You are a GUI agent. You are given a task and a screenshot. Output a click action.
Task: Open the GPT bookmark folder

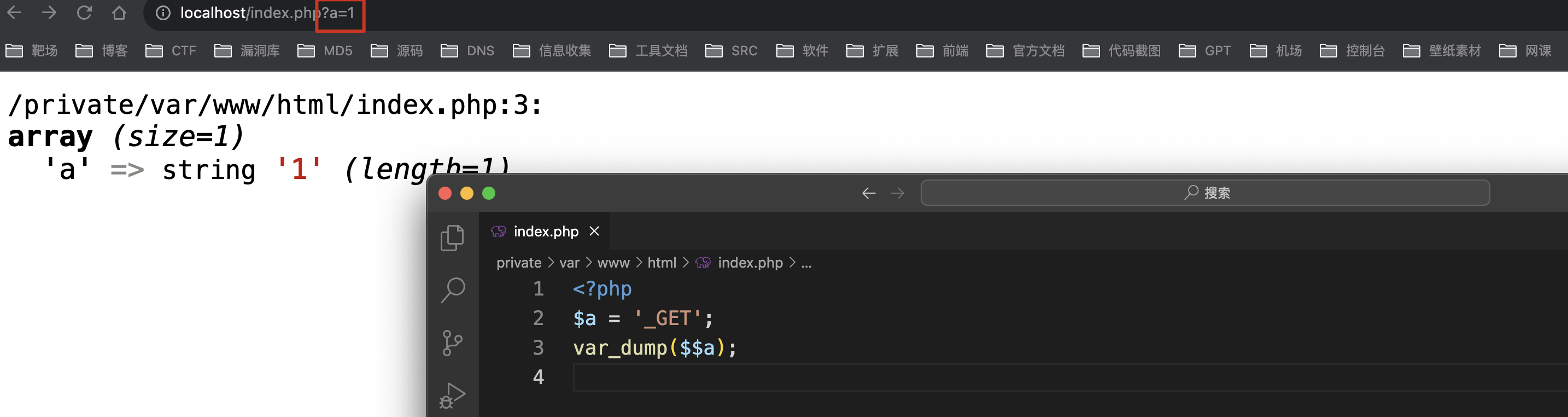point(1205,50)
